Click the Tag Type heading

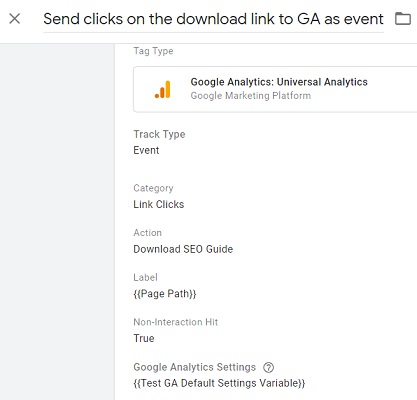coord(153,51)
